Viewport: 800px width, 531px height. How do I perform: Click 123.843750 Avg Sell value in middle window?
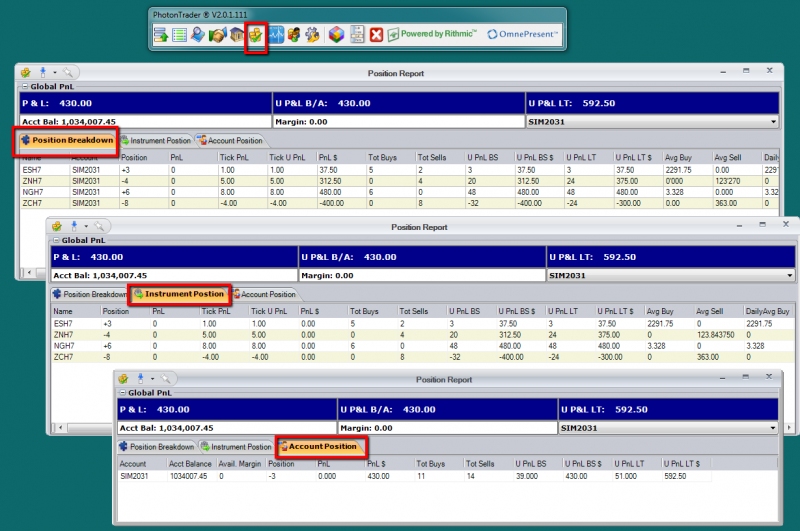coord(716,335)
